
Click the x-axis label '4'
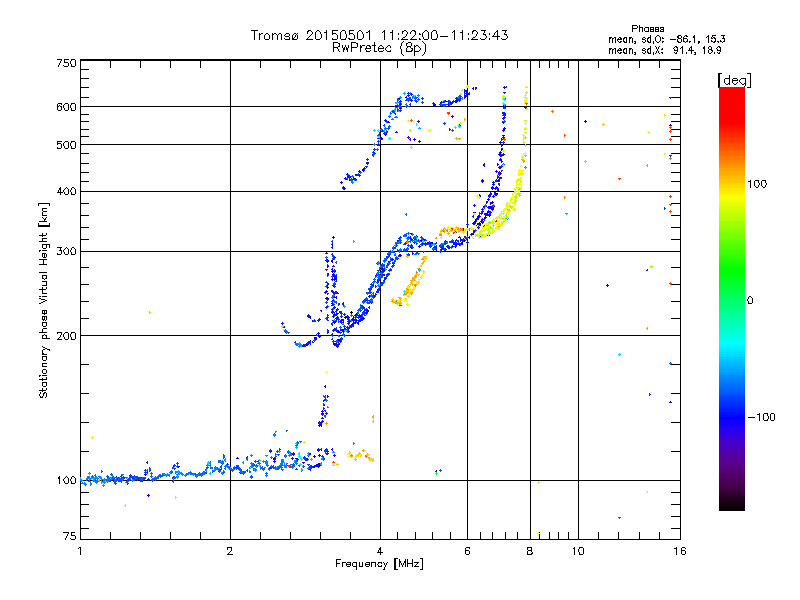pyautogui.click(x=380, y=551)
